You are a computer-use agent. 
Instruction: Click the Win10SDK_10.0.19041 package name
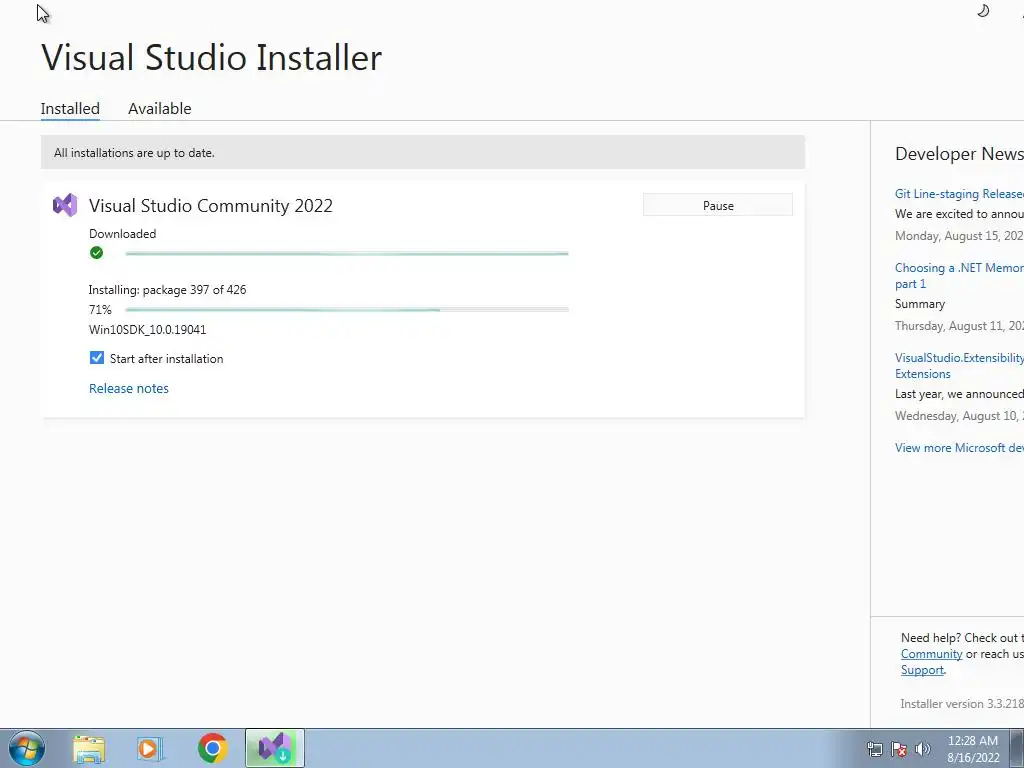pyautogui.click(x=148, y=329)
